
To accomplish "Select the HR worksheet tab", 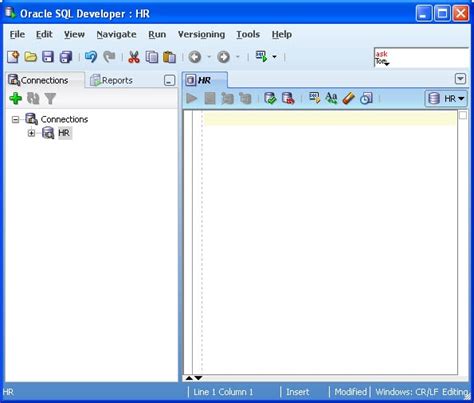I will pyautogui.click(x=205, y=80).
